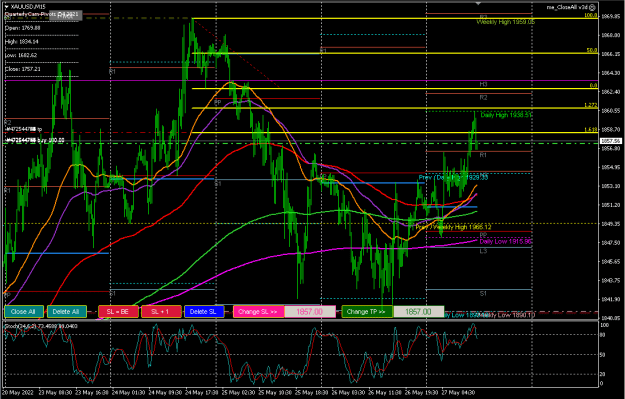Viewport: 625px width, 399px height.
Task: Select the 50.0 Fibonacci level label
Action: 592,51
